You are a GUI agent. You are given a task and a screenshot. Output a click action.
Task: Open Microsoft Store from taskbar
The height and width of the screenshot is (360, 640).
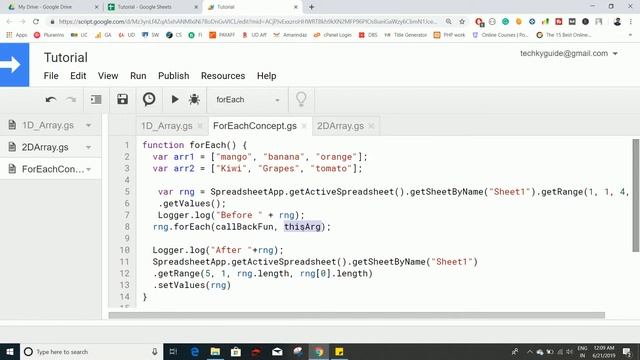point(236,352)
